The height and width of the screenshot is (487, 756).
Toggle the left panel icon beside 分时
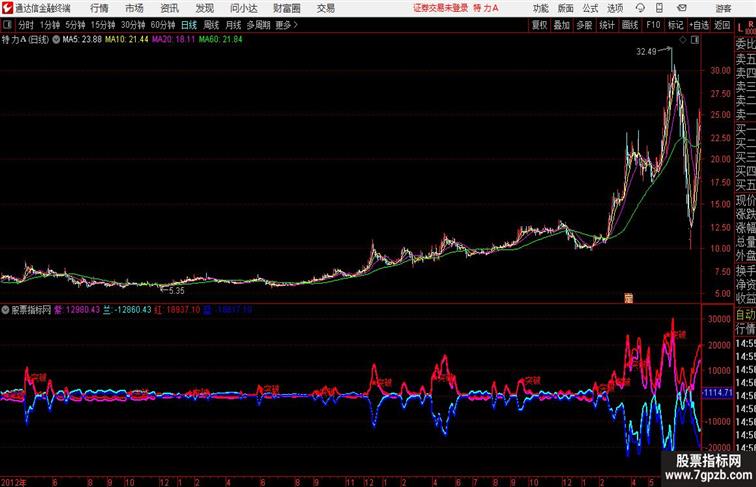(7, 25)
